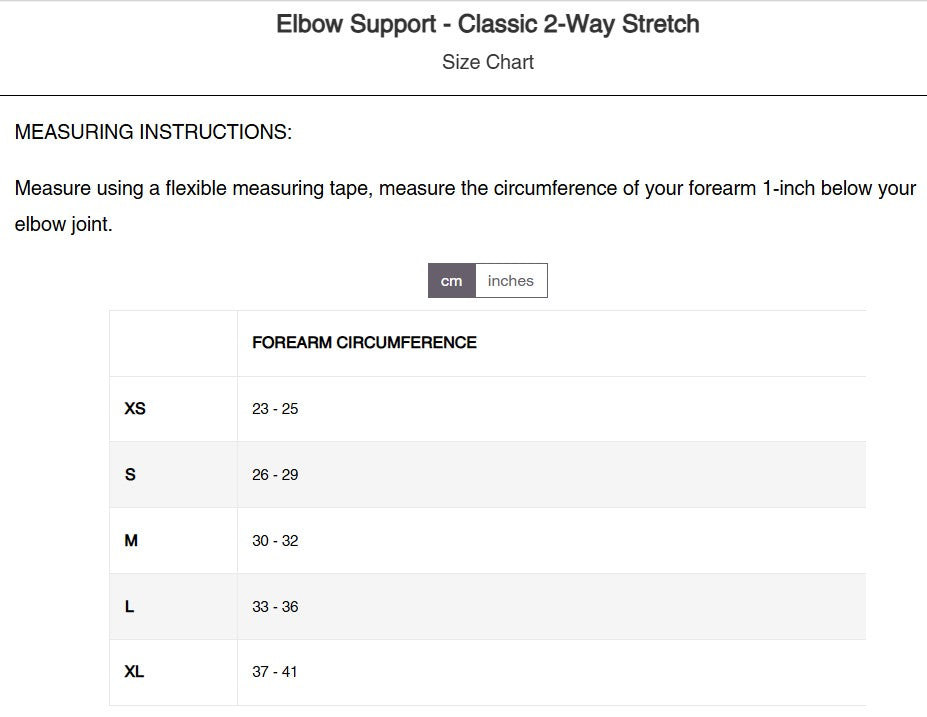Viewport: 927px width, 717px height.
Task: Click the 30 - 32 measurement cell
Action: (x=551, y=540)
